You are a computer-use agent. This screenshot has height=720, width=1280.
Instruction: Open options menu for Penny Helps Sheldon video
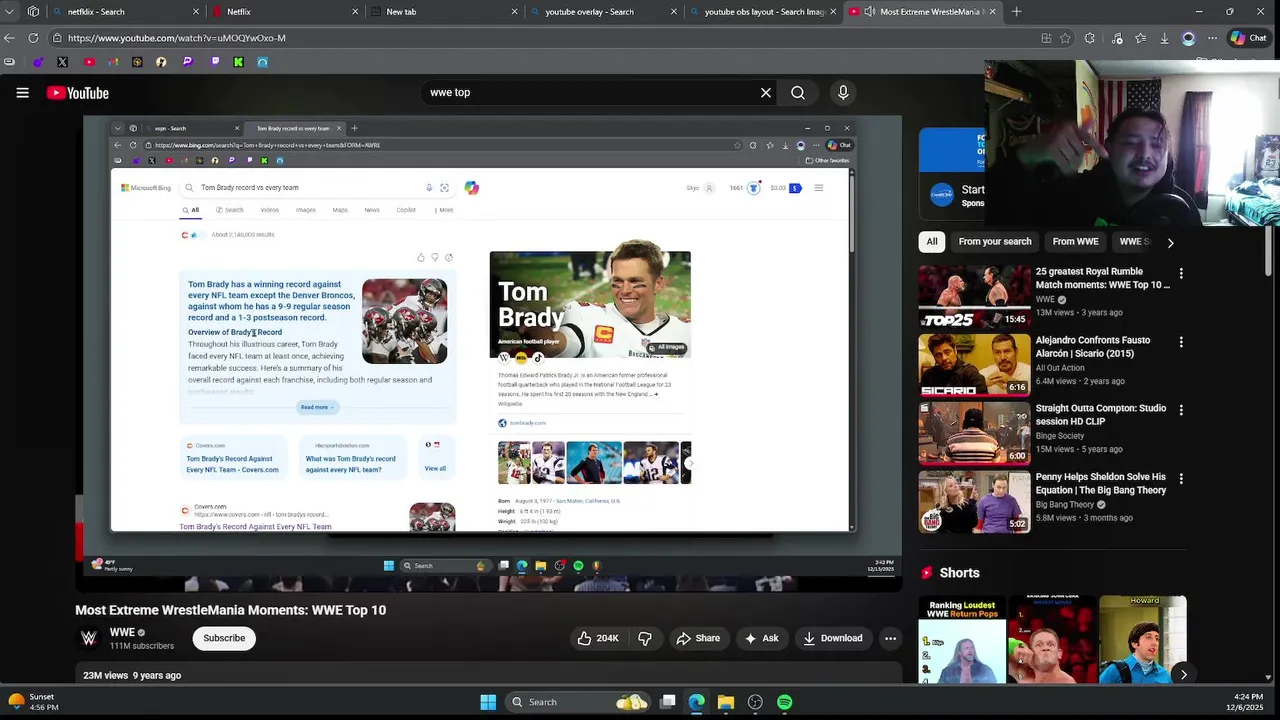click(x=1181, y=479)
